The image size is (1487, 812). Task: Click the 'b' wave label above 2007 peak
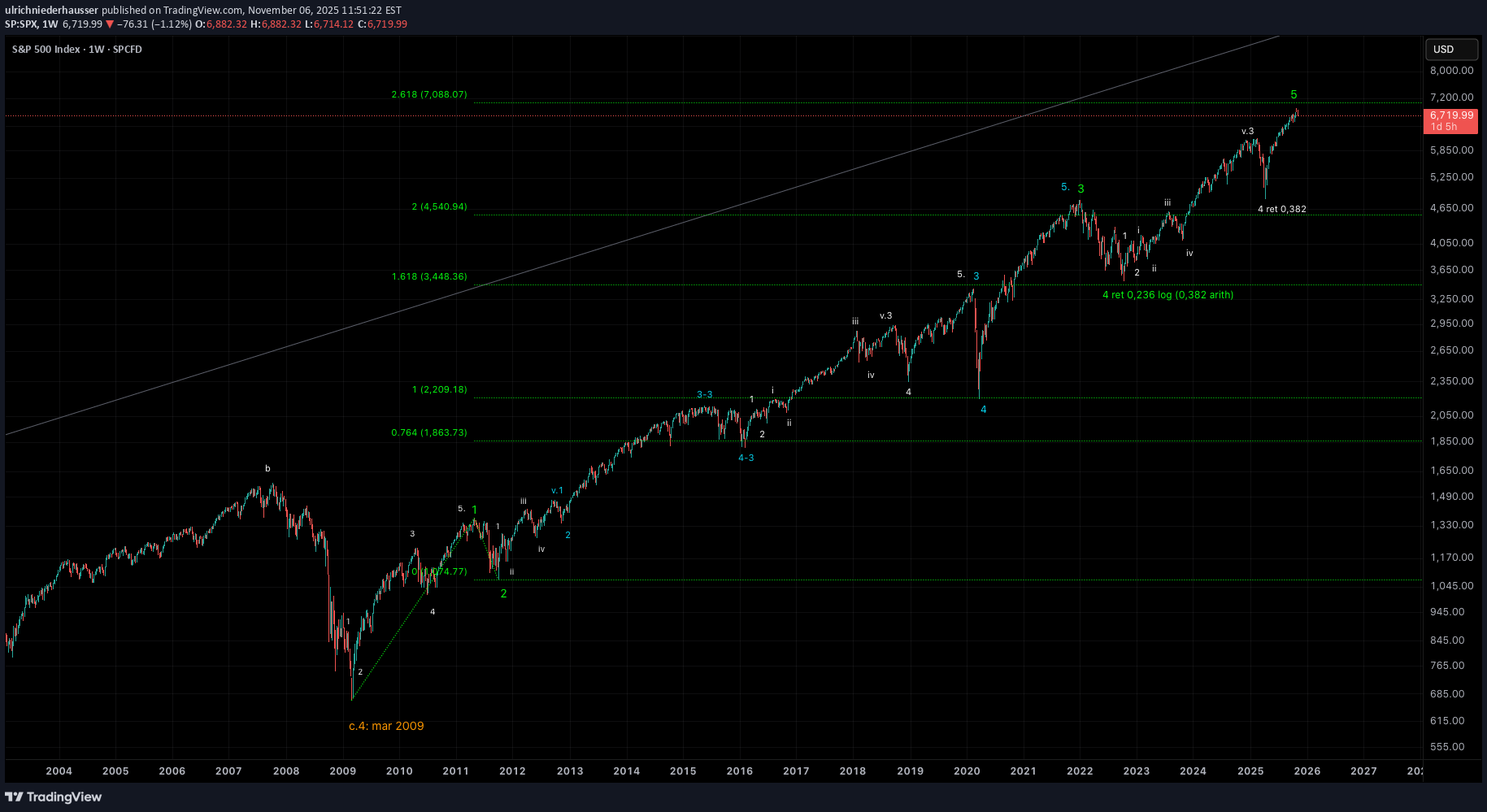267,469
